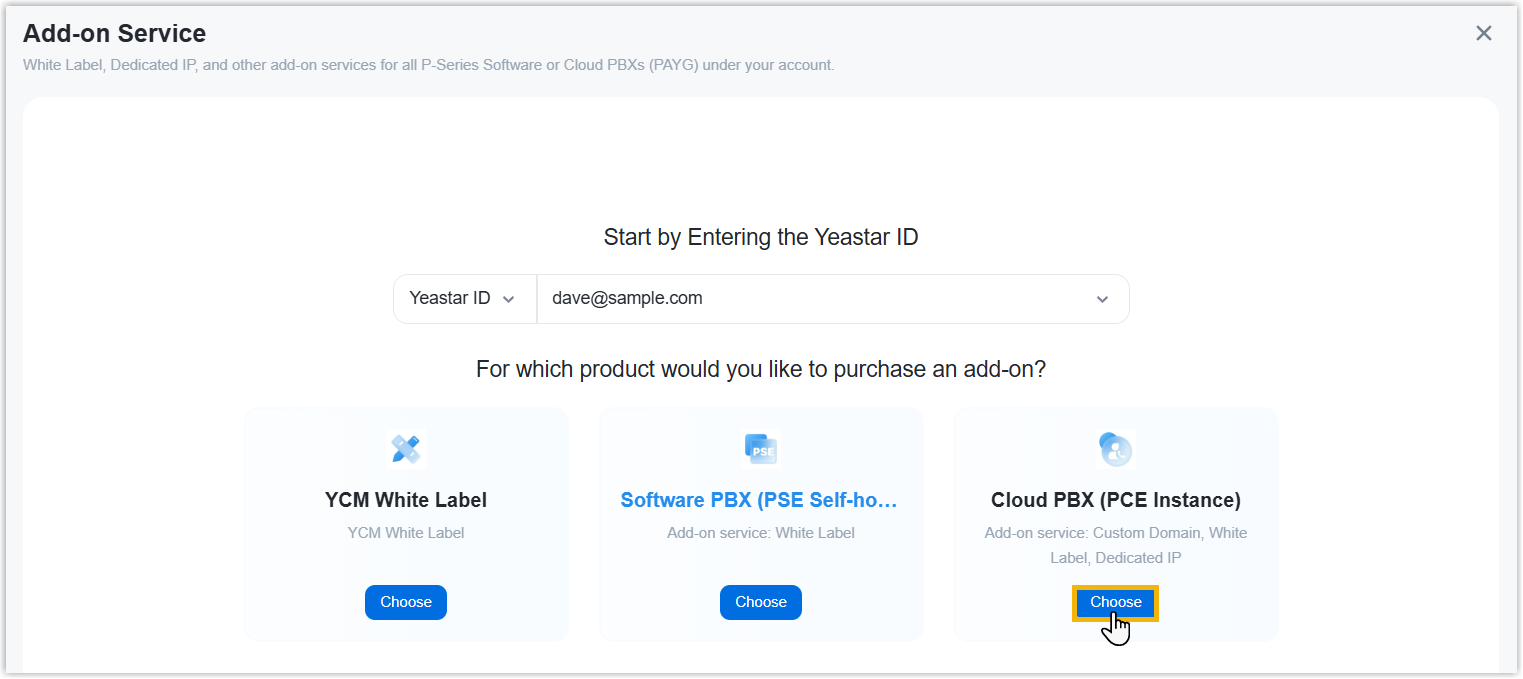Select the Cloud PBX (PCE Instance) title
This screenshot has width=1523, height=679.
(x=1115, y=500)
